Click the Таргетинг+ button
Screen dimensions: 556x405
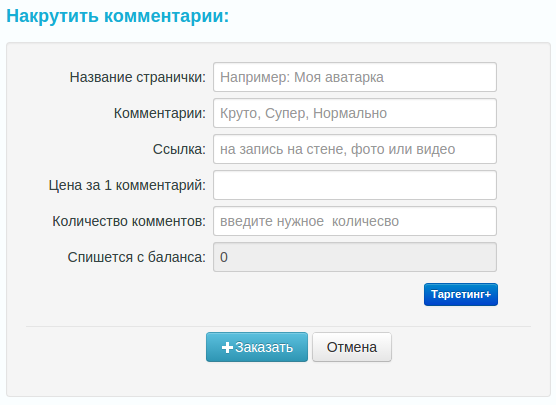[x=461, y=294]
